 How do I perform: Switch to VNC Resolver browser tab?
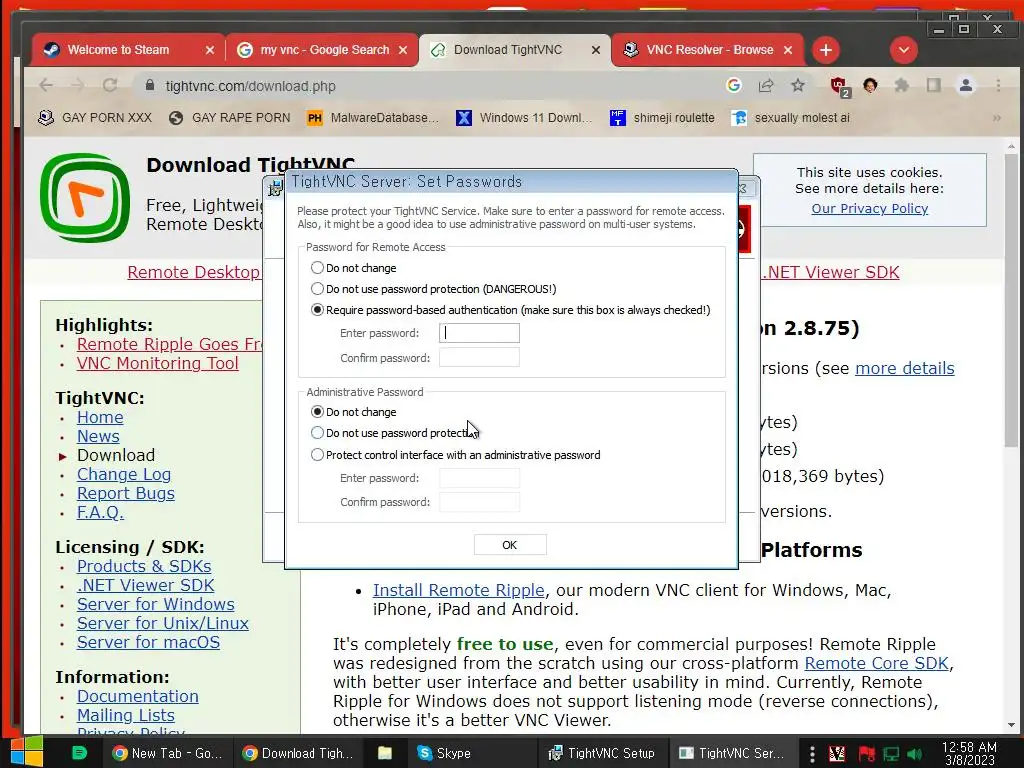coord(710,50)
